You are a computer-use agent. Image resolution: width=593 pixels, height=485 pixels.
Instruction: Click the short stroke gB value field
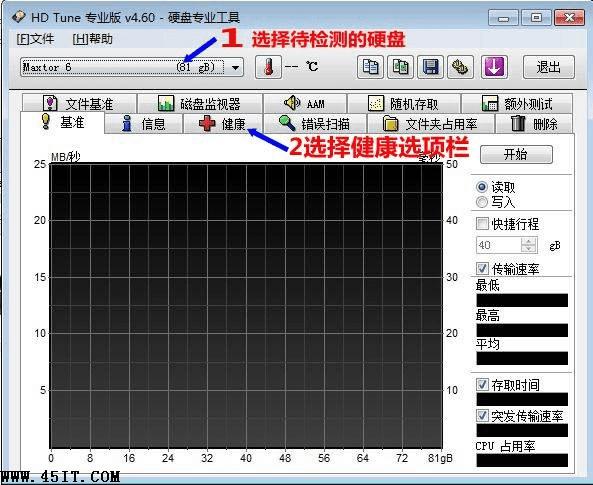(x=498, y=245)
